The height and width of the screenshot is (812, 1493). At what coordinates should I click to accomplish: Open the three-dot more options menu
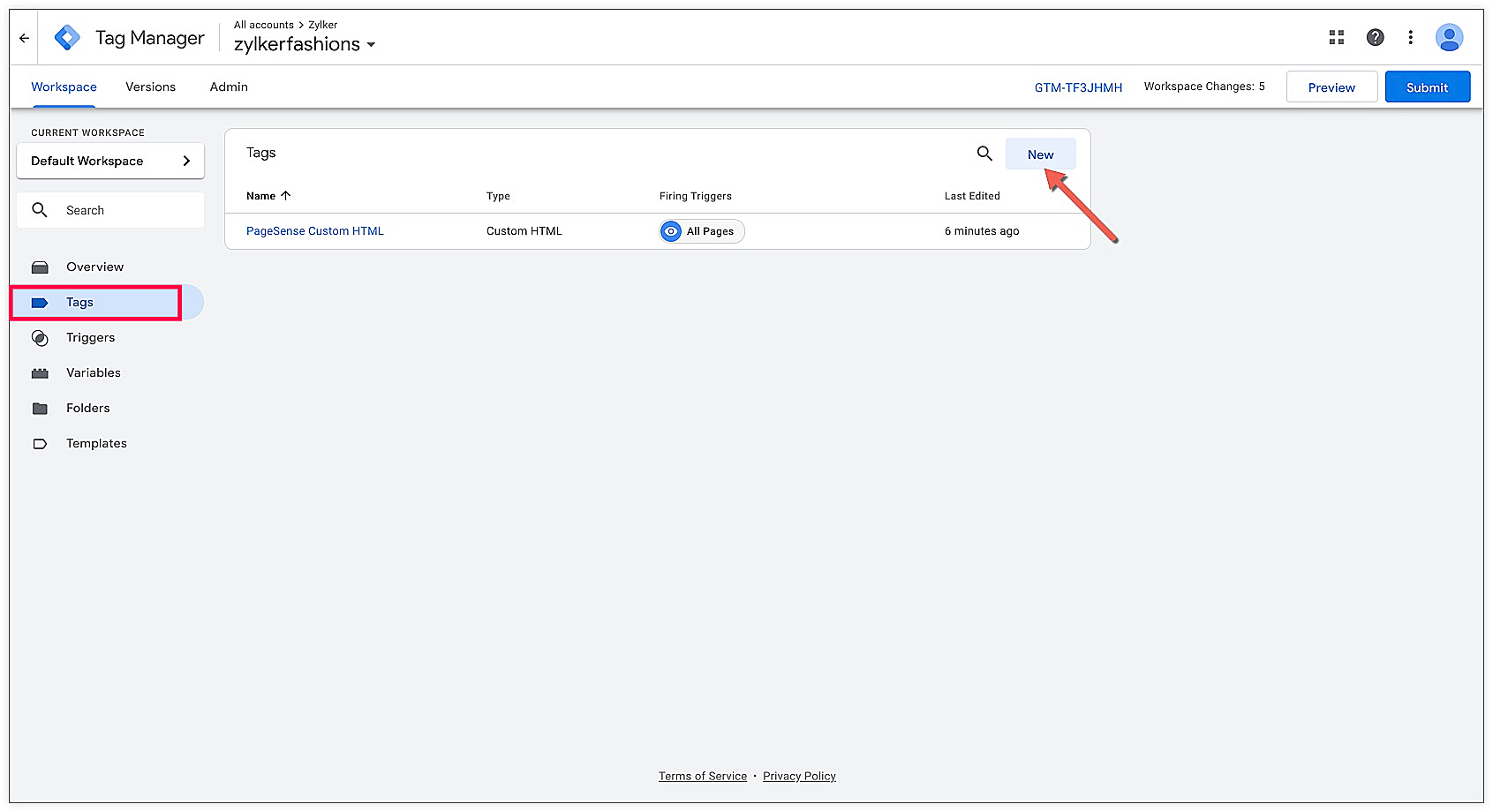1411,37
